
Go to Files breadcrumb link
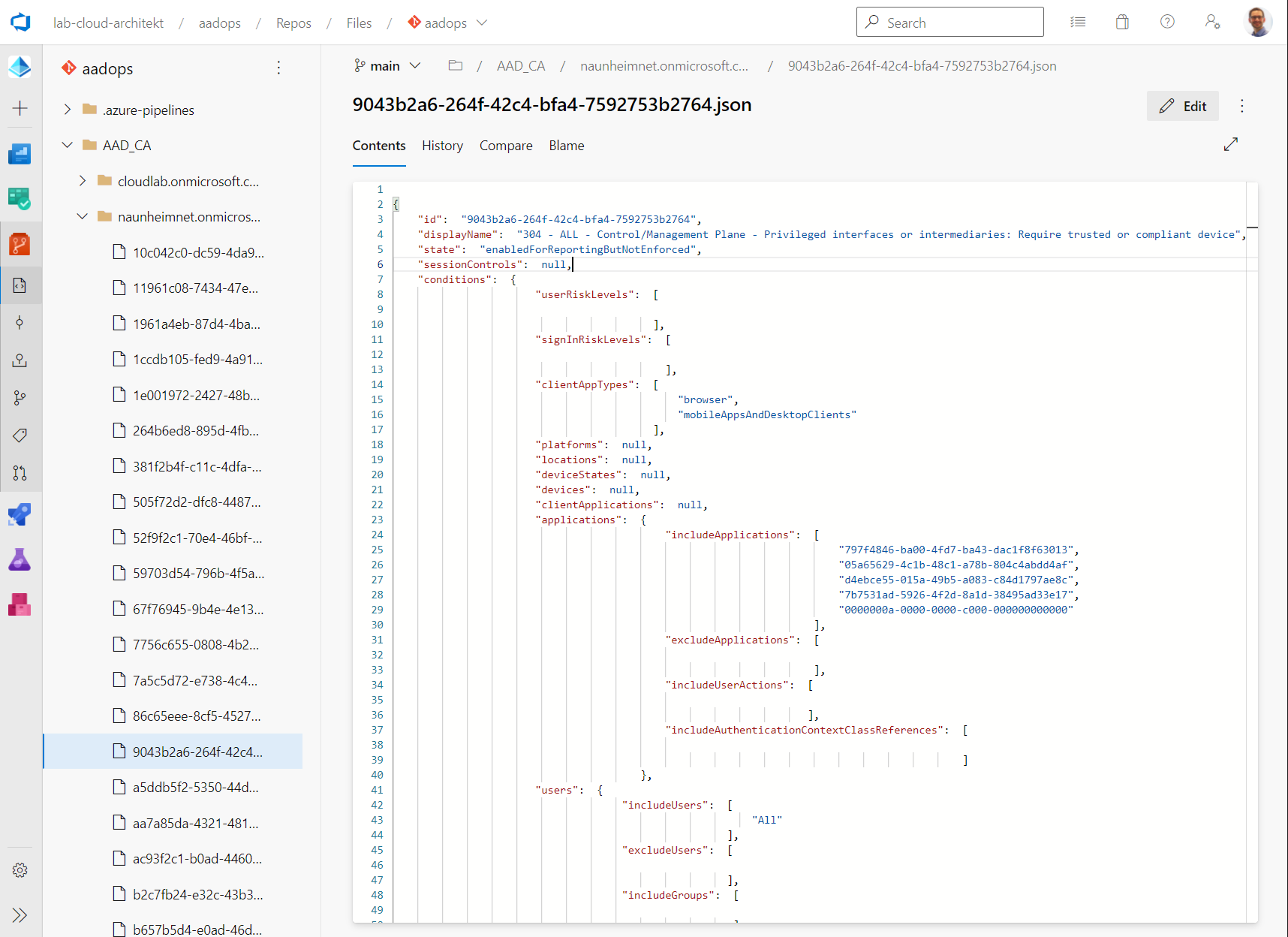359,23
